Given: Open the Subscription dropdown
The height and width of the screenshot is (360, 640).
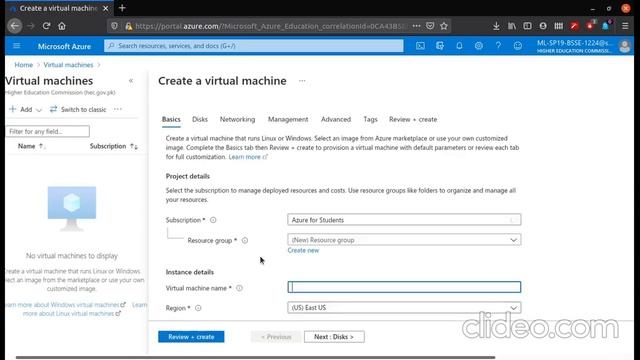Looking at the screenshot, I should 404,220.
